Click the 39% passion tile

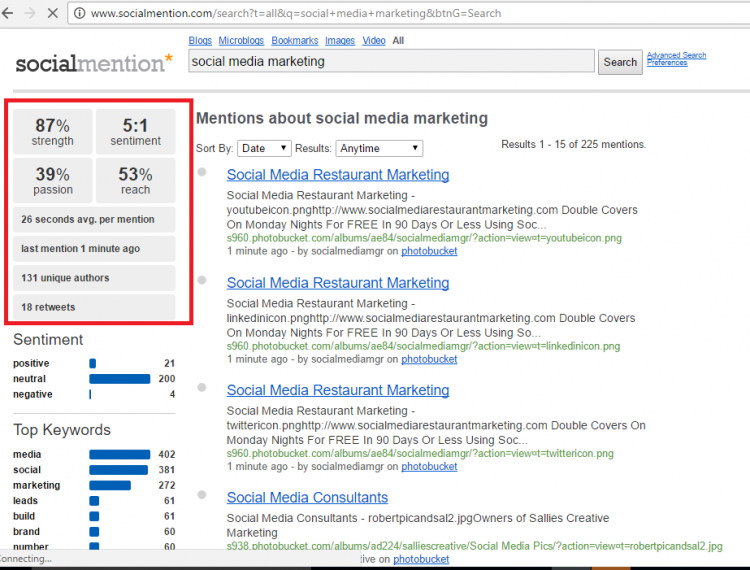[x=53, y=181]
